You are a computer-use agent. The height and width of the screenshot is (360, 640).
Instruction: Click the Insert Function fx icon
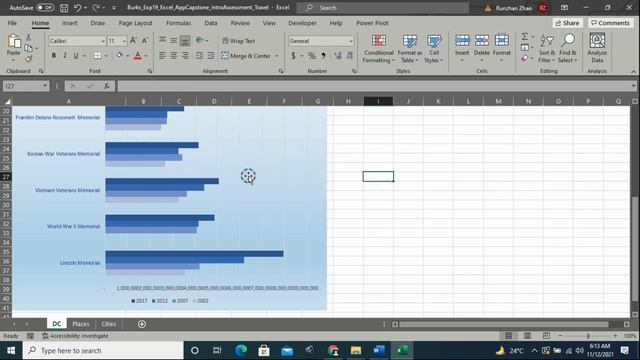tap(107, 86)
